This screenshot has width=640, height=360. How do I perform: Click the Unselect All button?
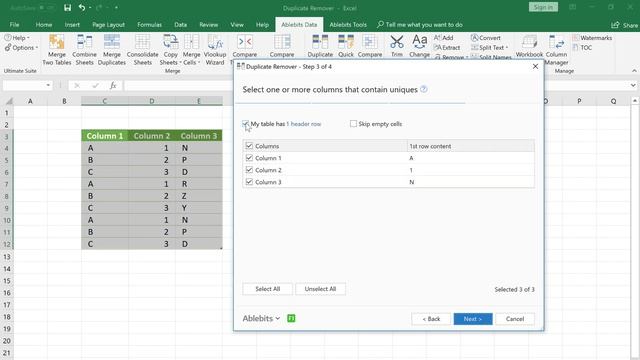coord(320,289)
